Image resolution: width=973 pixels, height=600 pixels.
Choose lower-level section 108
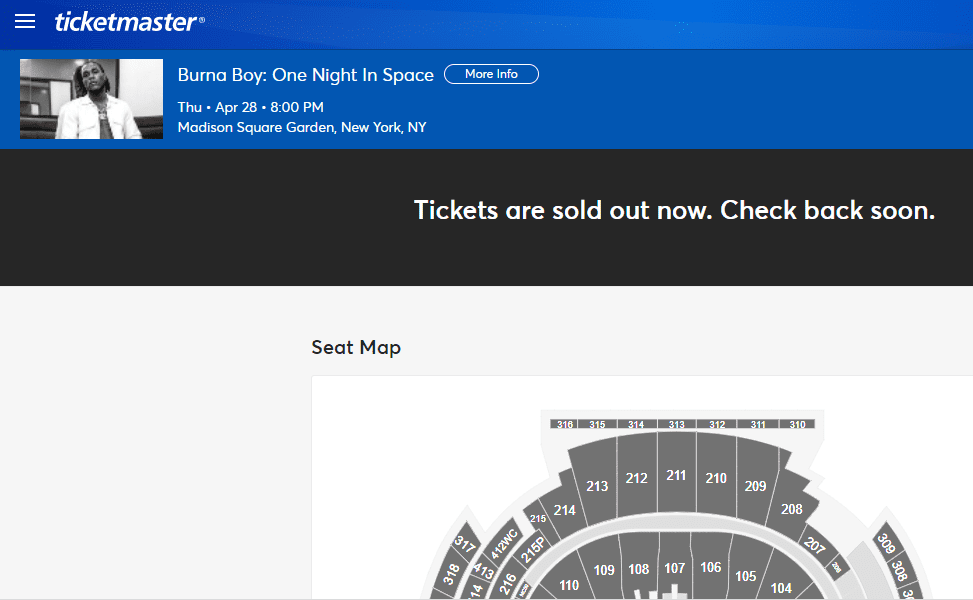tap(639, 569)
